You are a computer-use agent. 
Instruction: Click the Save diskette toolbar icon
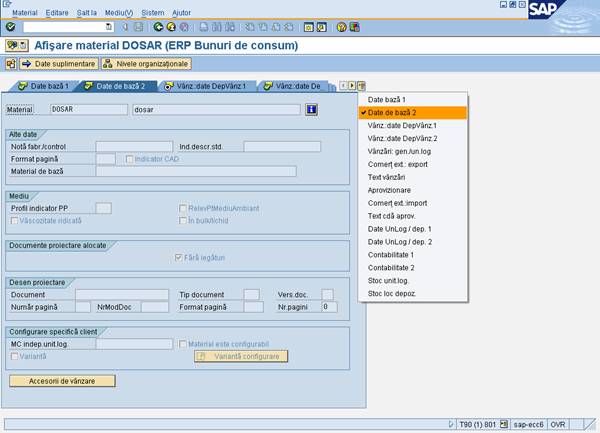pos(138,27)
